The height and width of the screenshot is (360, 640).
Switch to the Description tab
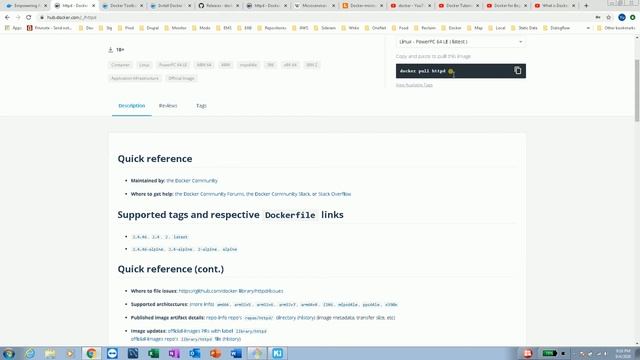click(132, 106)
